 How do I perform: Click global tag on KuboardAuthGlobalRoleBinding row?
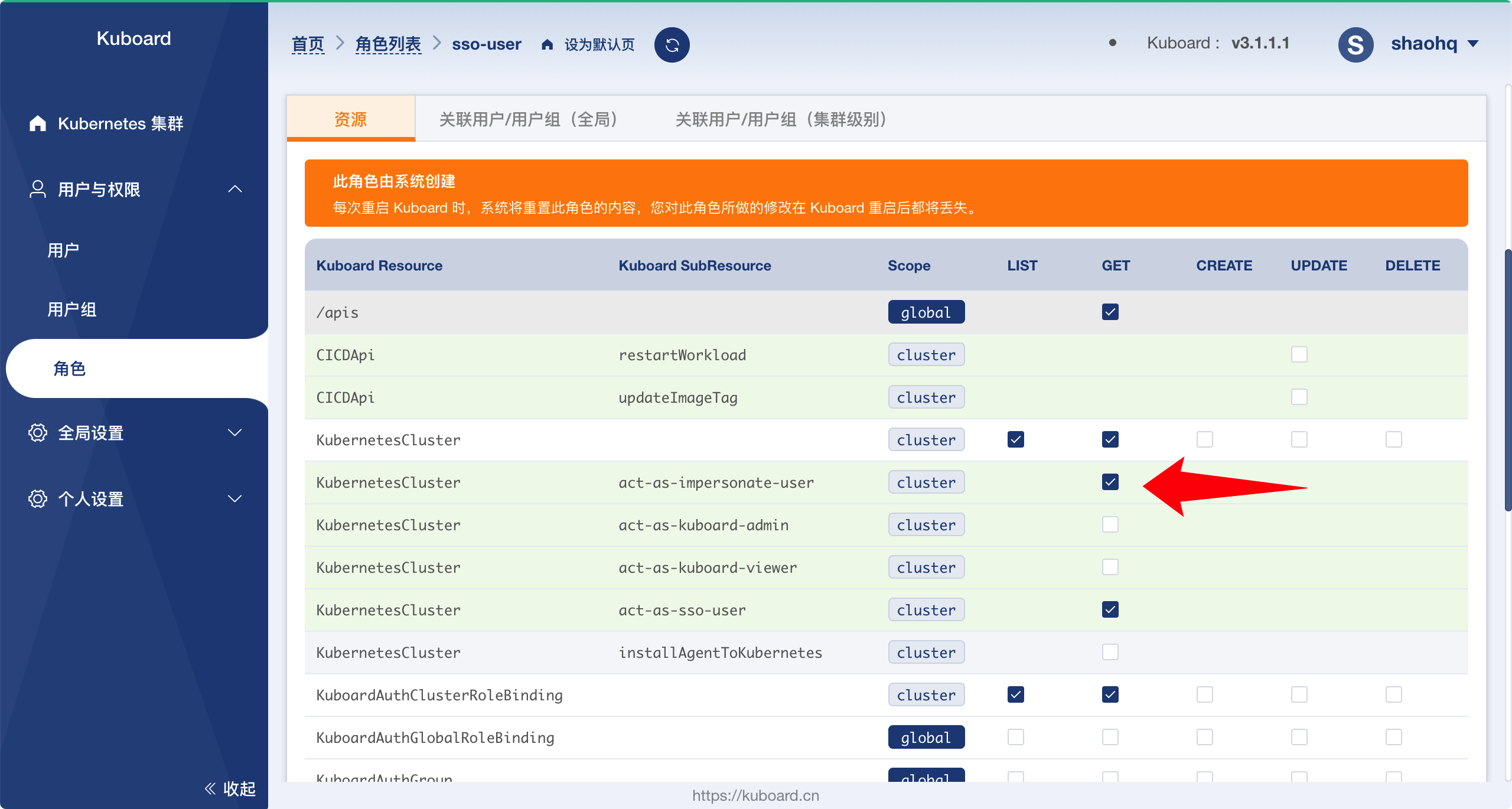coord(926,737)
